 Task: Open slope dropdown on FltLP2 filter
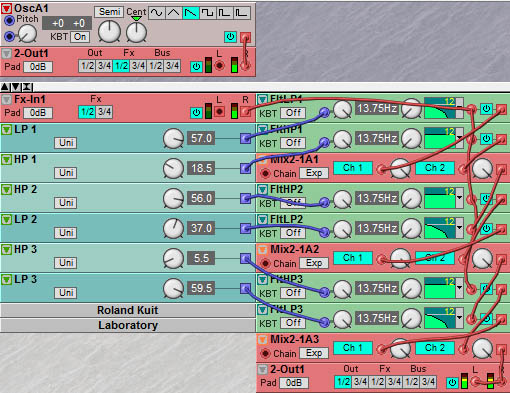point(459,228)
